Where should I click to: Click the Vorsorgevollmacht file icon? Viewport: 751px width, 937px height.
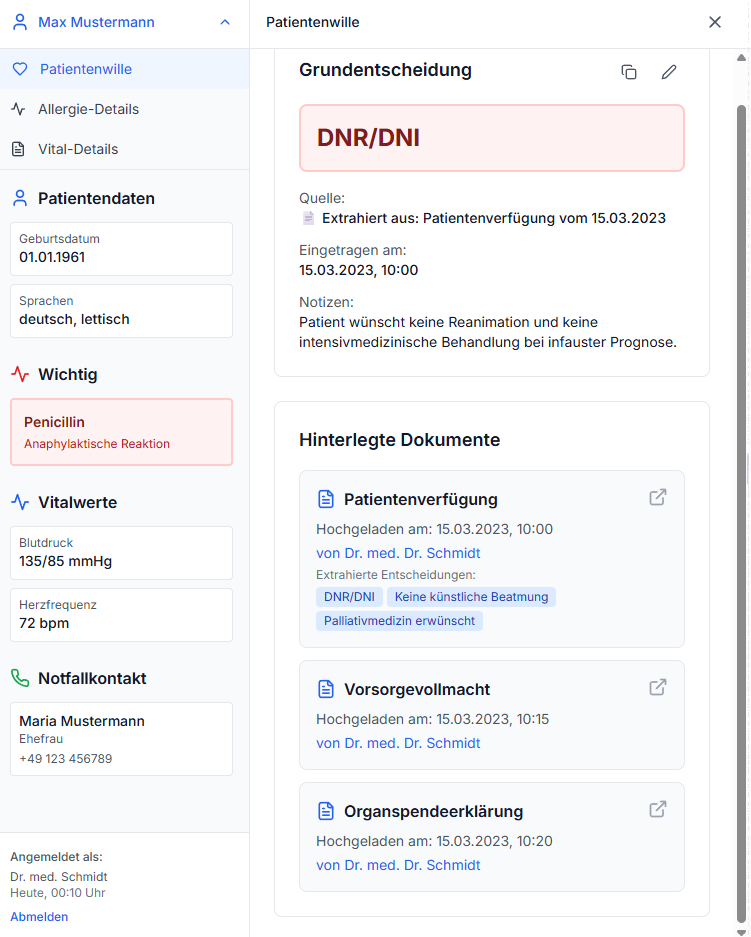tap(325, 689)
